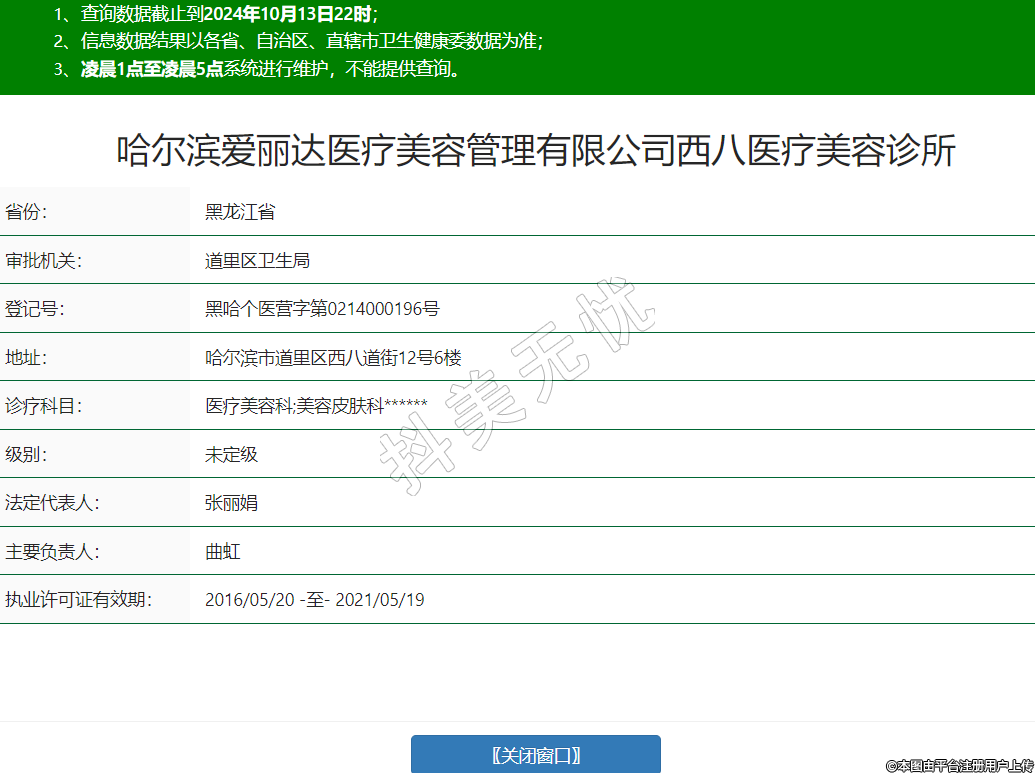1035x773 pixels.
Task: Select the main responsible person name 曲虹
Action: coord(222,552)
